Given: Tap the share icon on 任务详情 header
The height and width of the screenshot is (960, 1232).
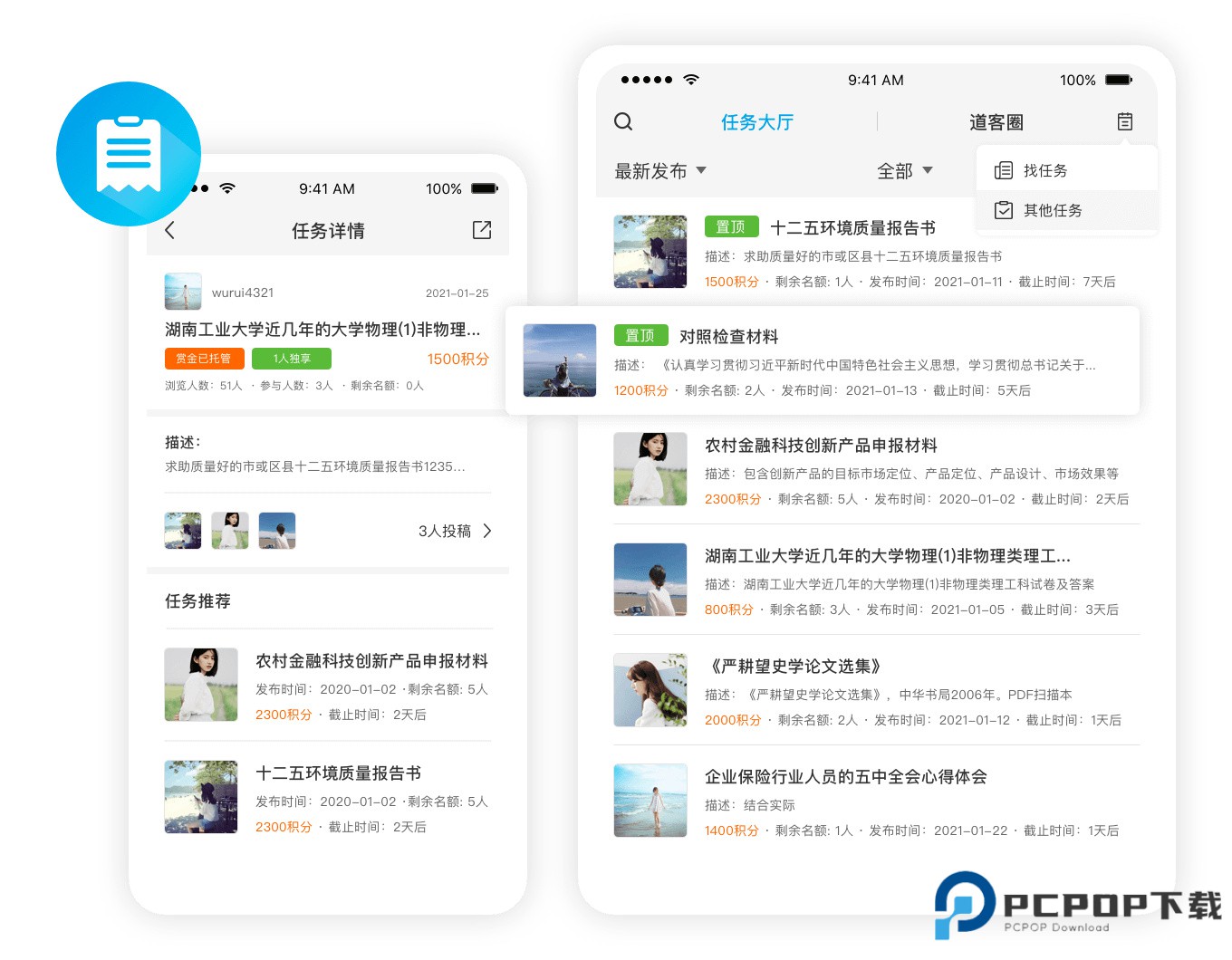Looking at the screenshot, I should click(x=482, y=230).
